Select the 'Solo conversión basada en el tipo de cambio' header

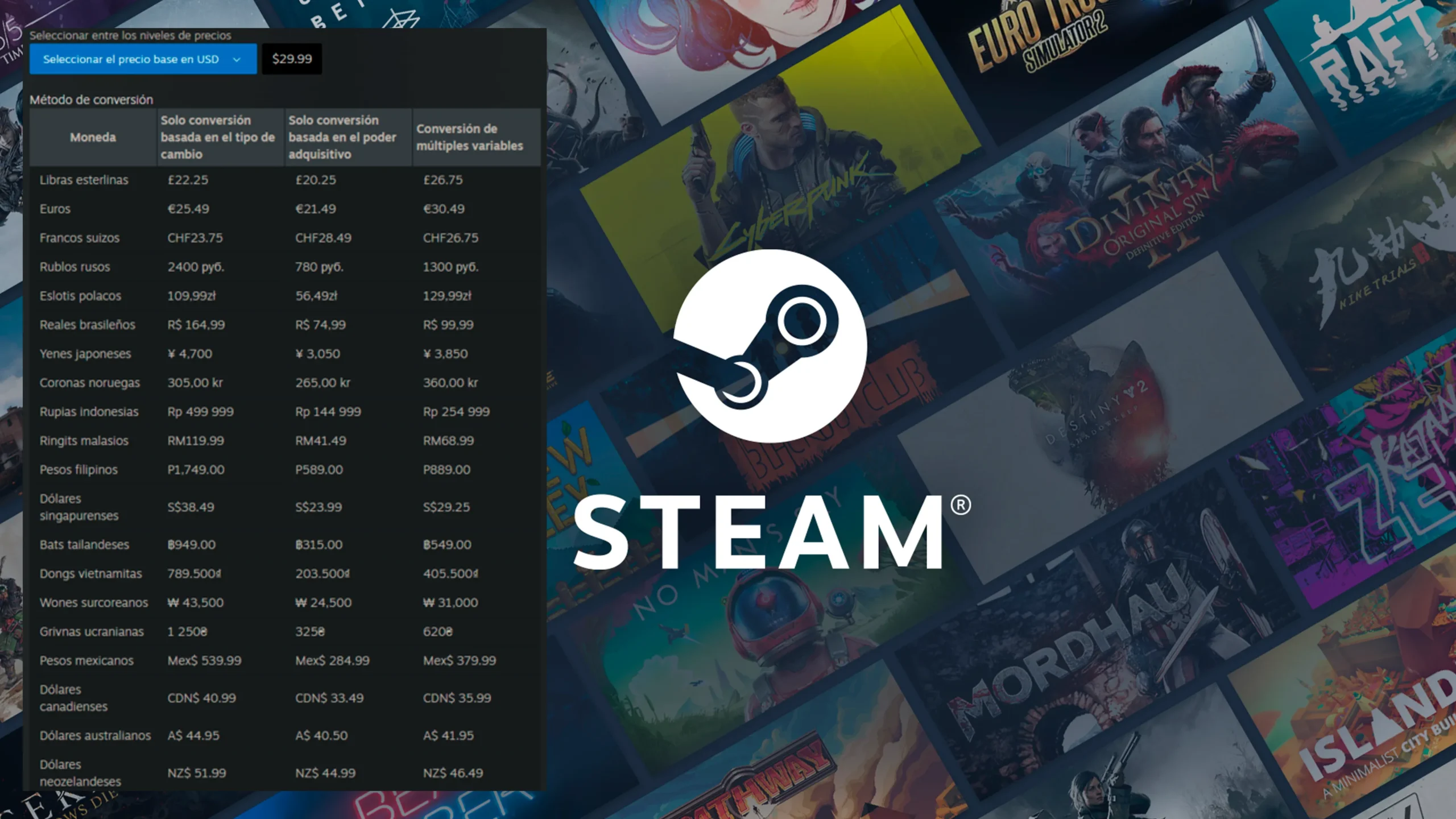(x=219, y=136)
